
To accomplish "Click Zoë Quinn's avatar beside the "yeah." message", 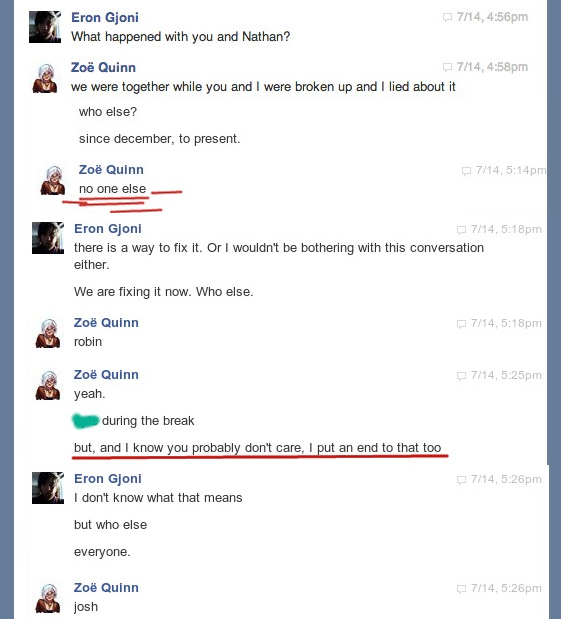I will pyautogui.click(x=48, y=385).
